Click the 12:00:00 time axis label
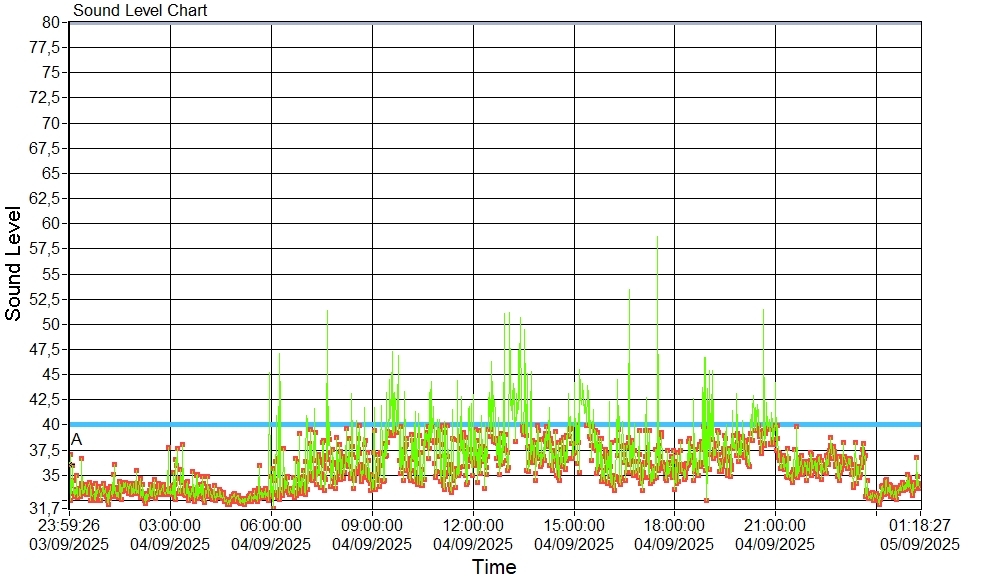This screenshot has width=990, height=588. (x=473, y=525)
